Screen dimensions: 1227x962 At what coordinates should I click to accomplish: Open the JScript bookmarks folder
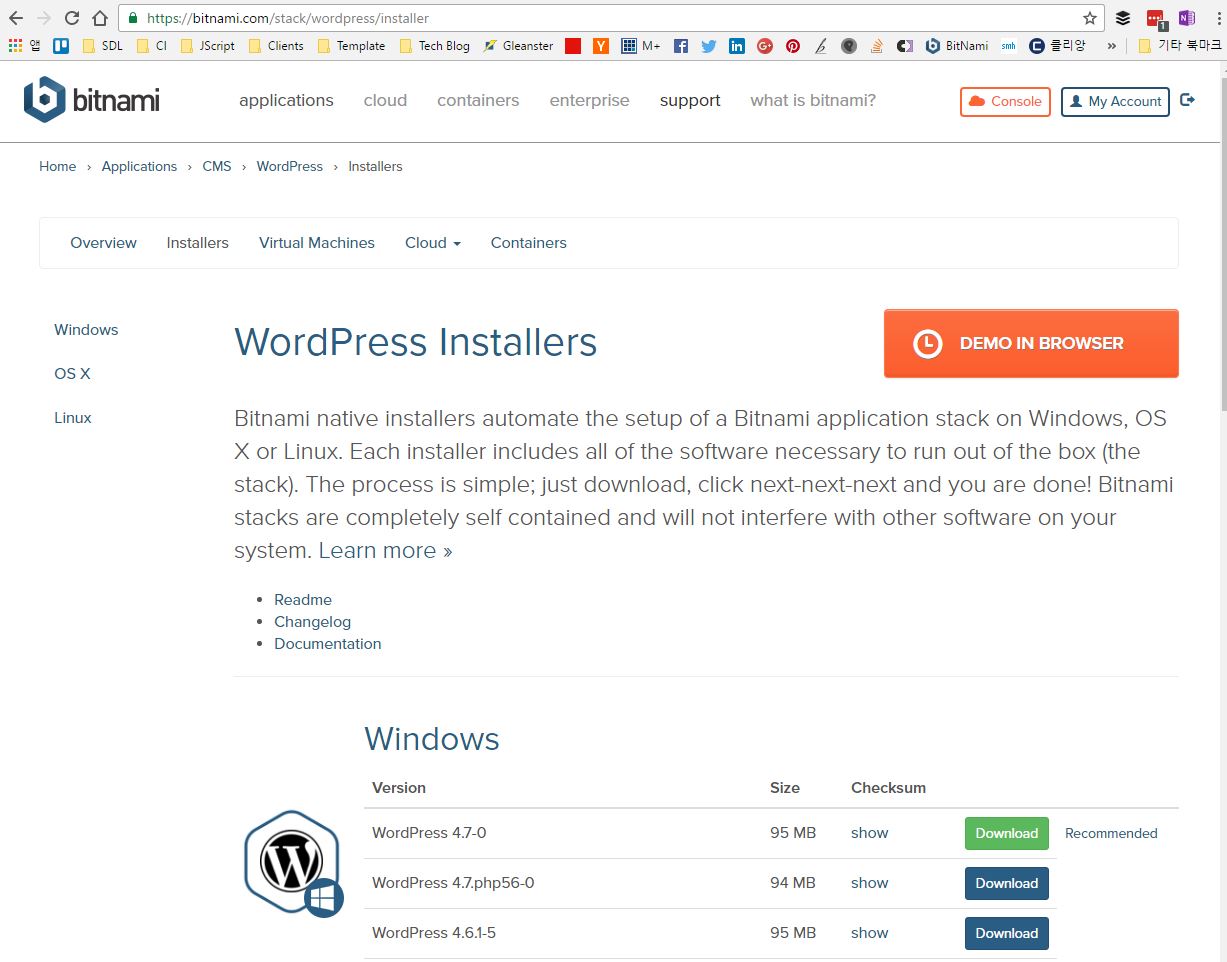coord(207,46)
